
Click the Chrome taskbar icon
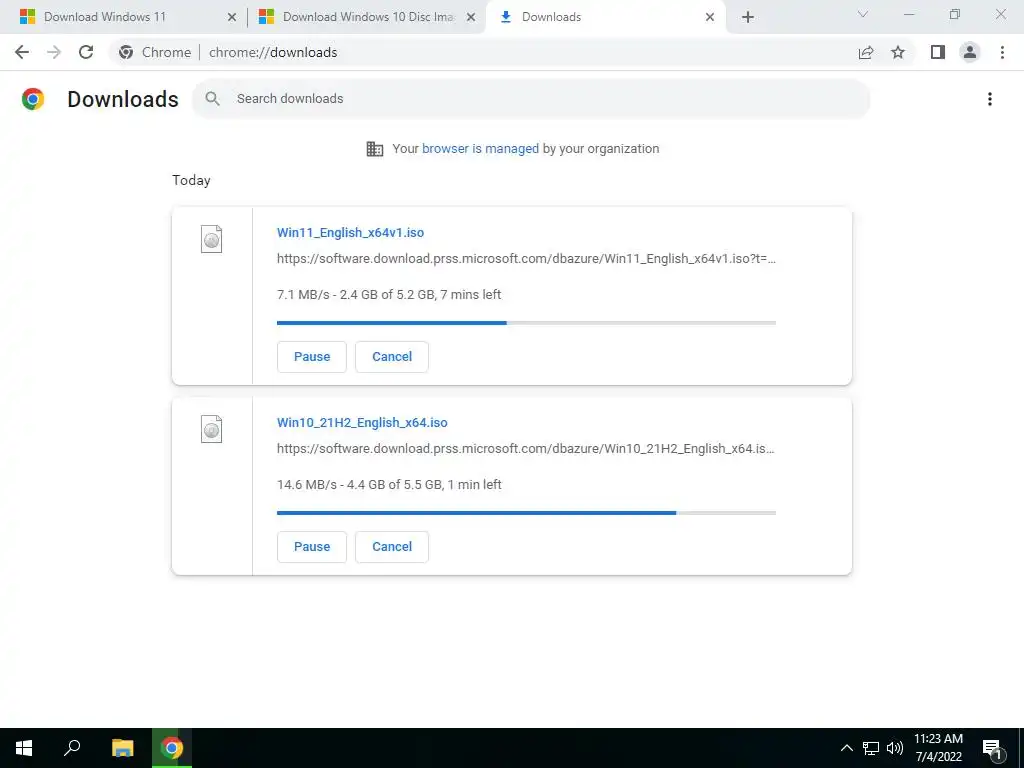(172, 748)
